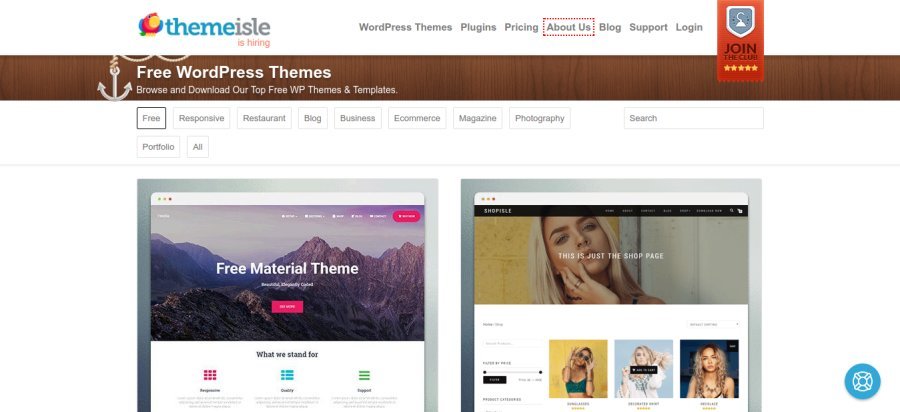Filter by Photography themes
Image resolution: width=900 pixels, height=412 pixels.
click(540, 118)
